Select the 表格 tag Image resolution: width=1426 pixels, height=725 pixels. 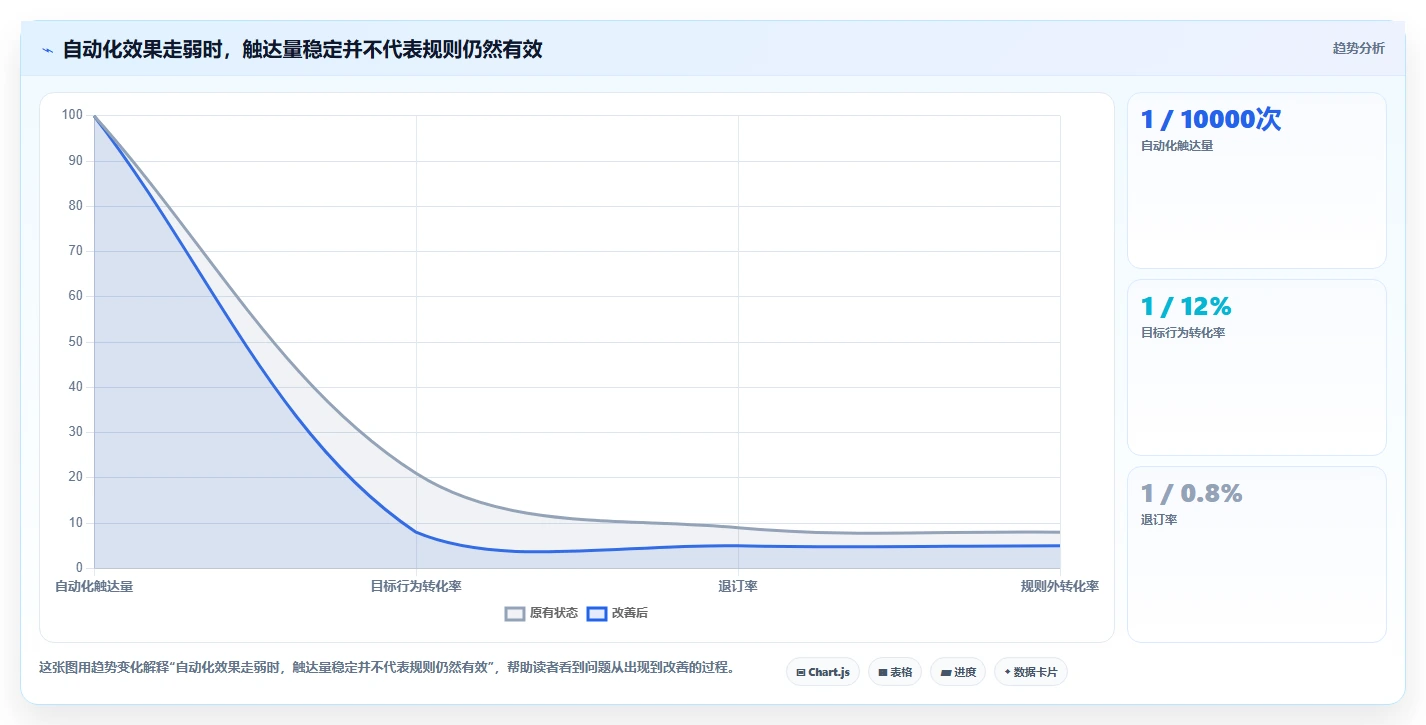click(x=895, y=672)
